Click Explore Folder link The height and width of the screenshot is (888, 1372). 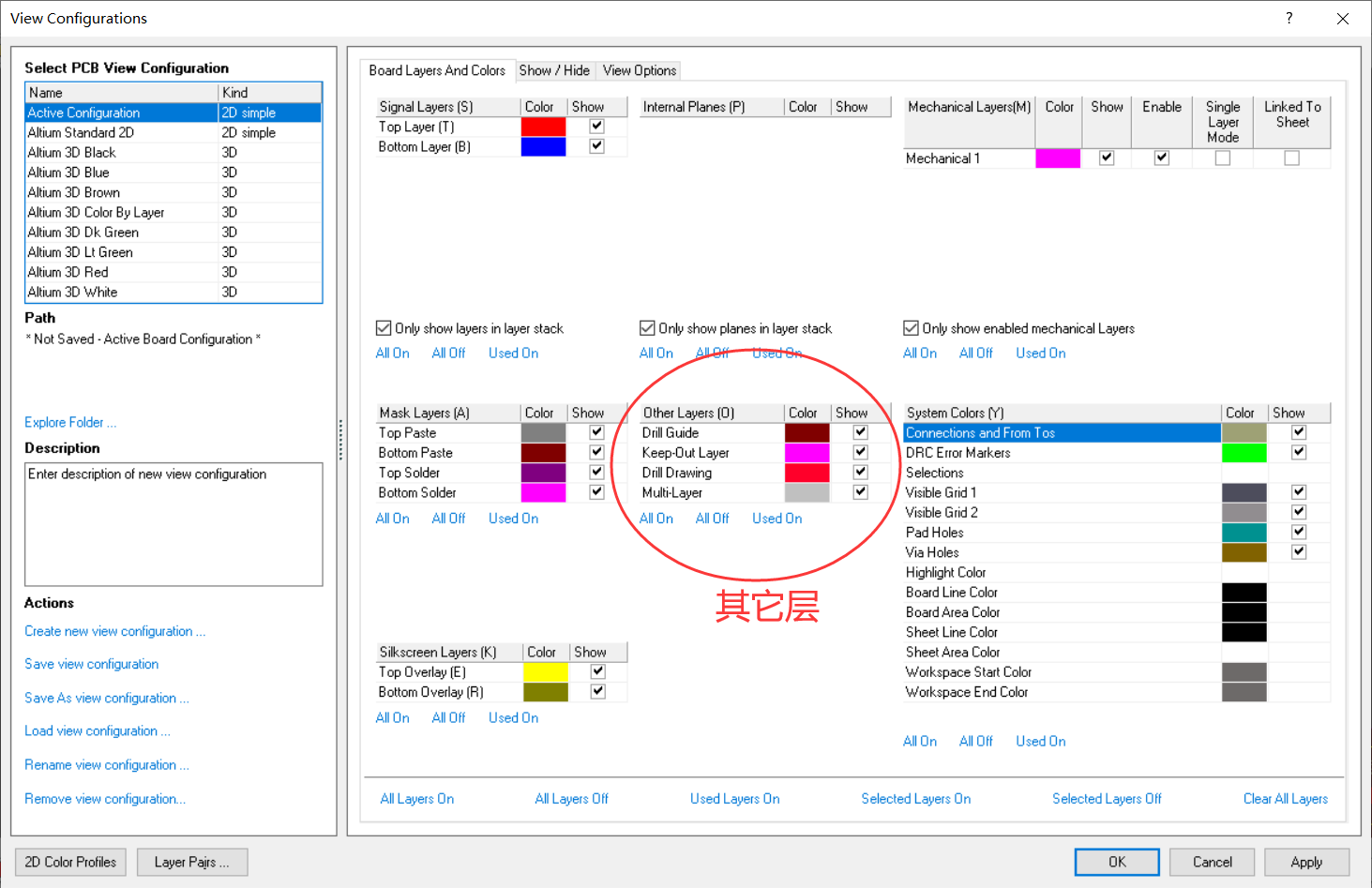point(70,422)
